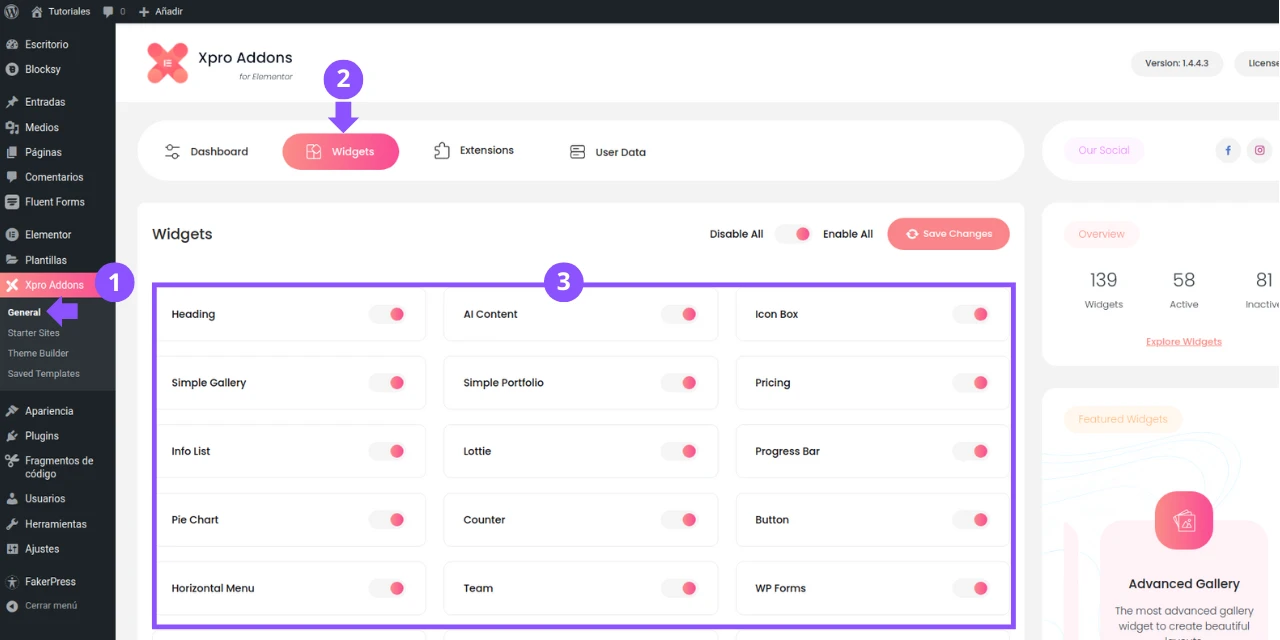Image resolution: width=1280 pixels, height=640 pixels.
Task: Switch to the Widgets tab
Action: [340, 152]
